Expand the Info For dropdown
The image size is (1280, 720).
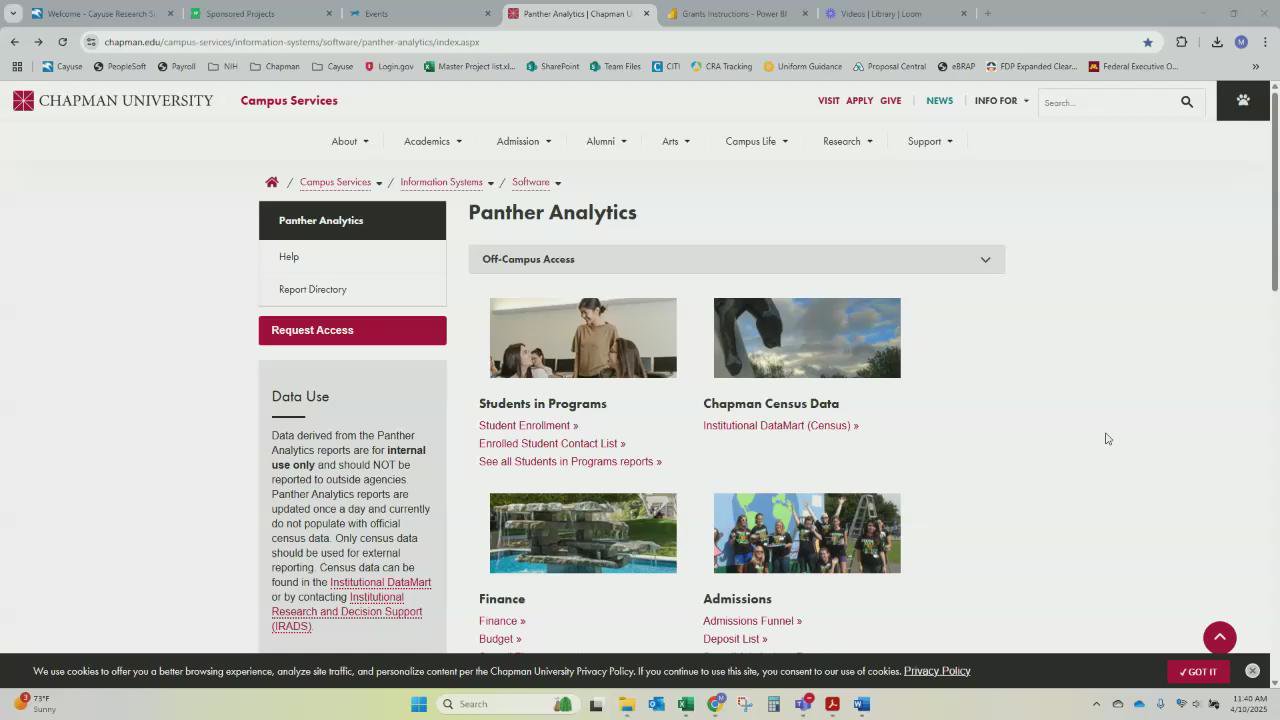pos(1002,101)
